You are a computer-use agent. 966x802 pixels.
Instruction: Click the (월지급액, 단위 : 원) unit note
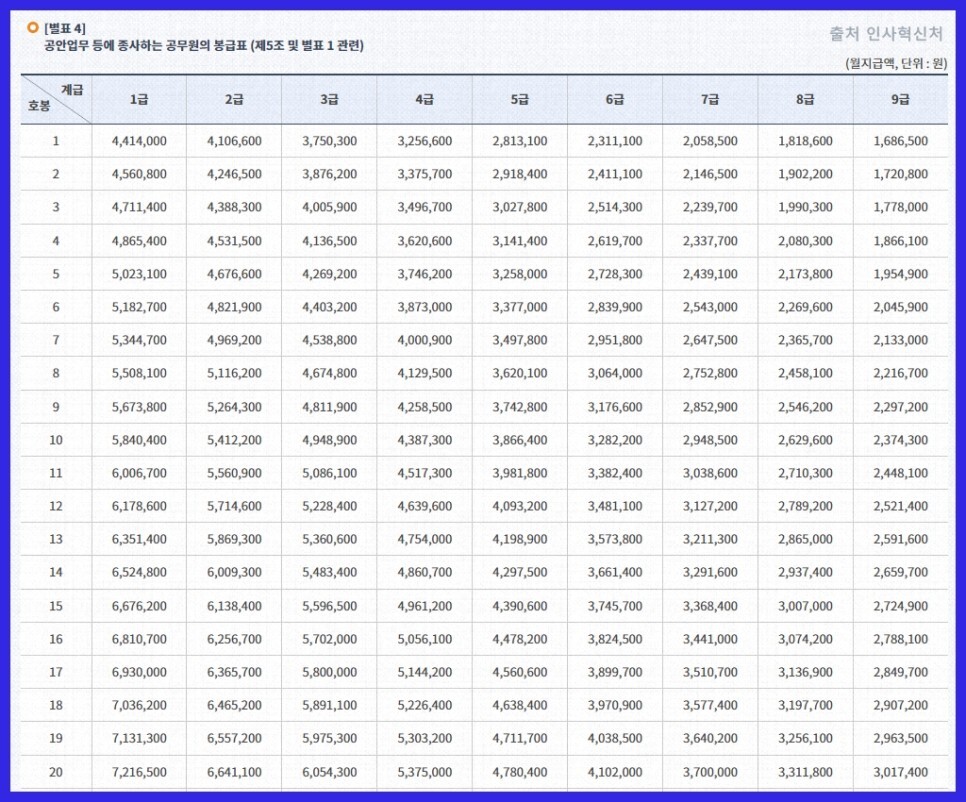896,63
